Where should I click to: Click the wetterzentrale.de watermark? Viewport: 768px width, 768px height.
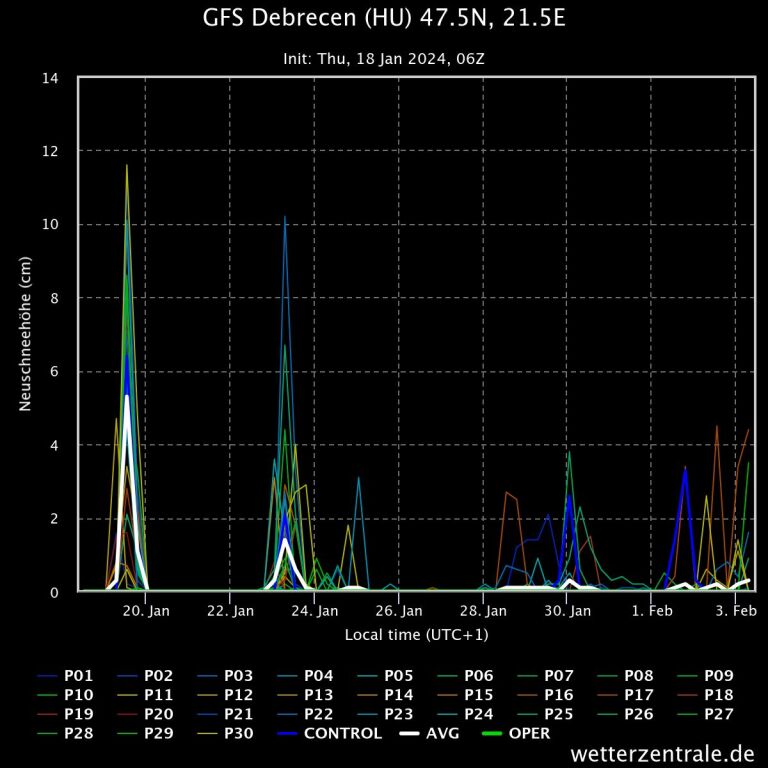pos(662,752)
